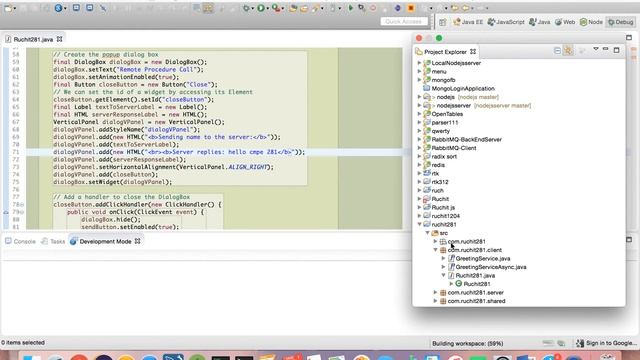Open the Console tab

(20, 241)
